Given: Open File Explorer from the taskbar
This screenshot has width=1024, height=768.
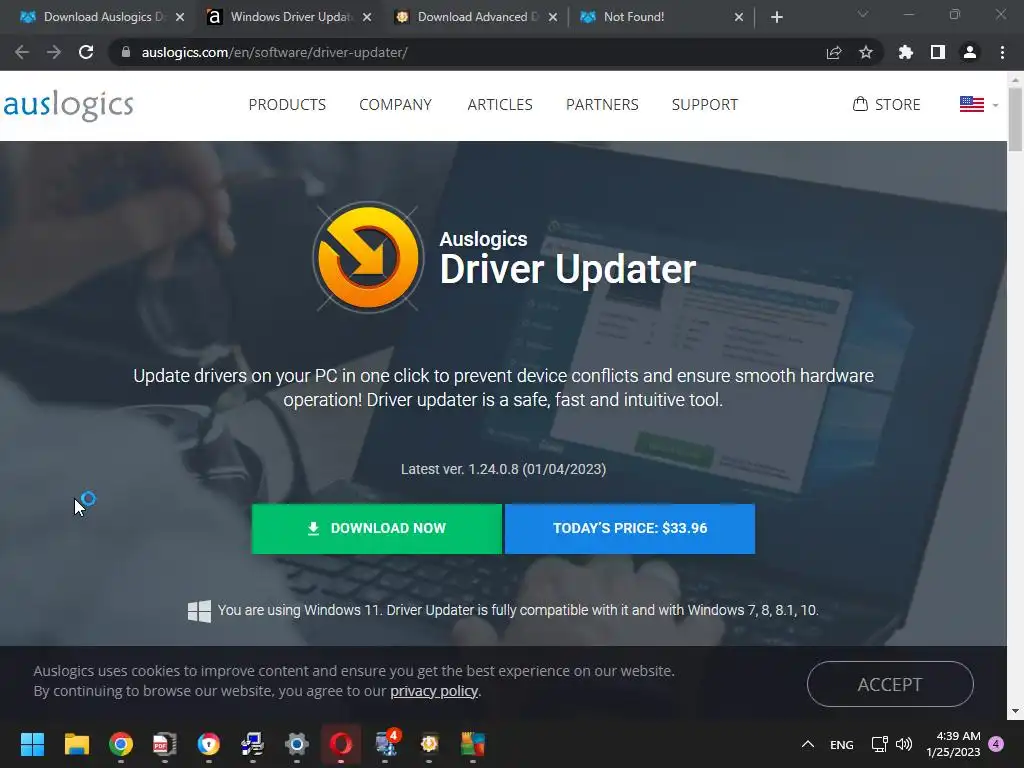Looking at the screenshot, I should pos(76,744).
